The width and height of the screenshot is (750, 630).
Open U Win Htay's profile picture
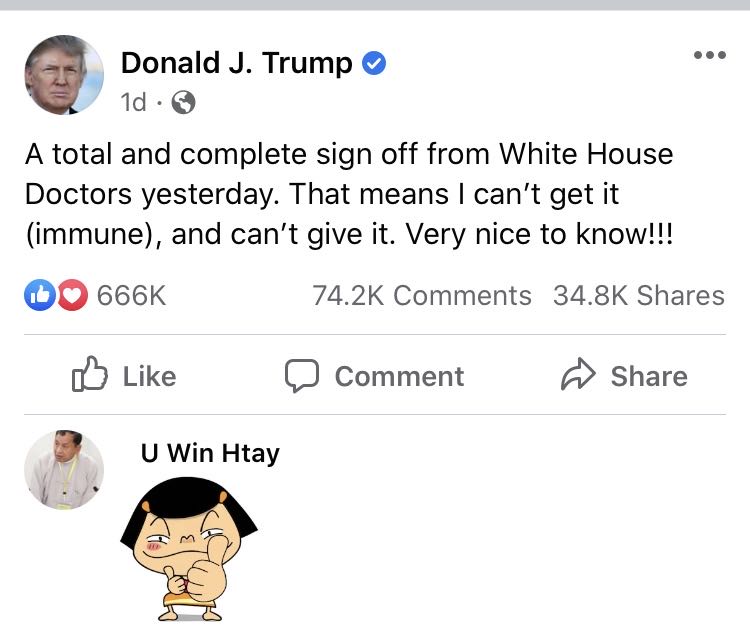[64, 470]
